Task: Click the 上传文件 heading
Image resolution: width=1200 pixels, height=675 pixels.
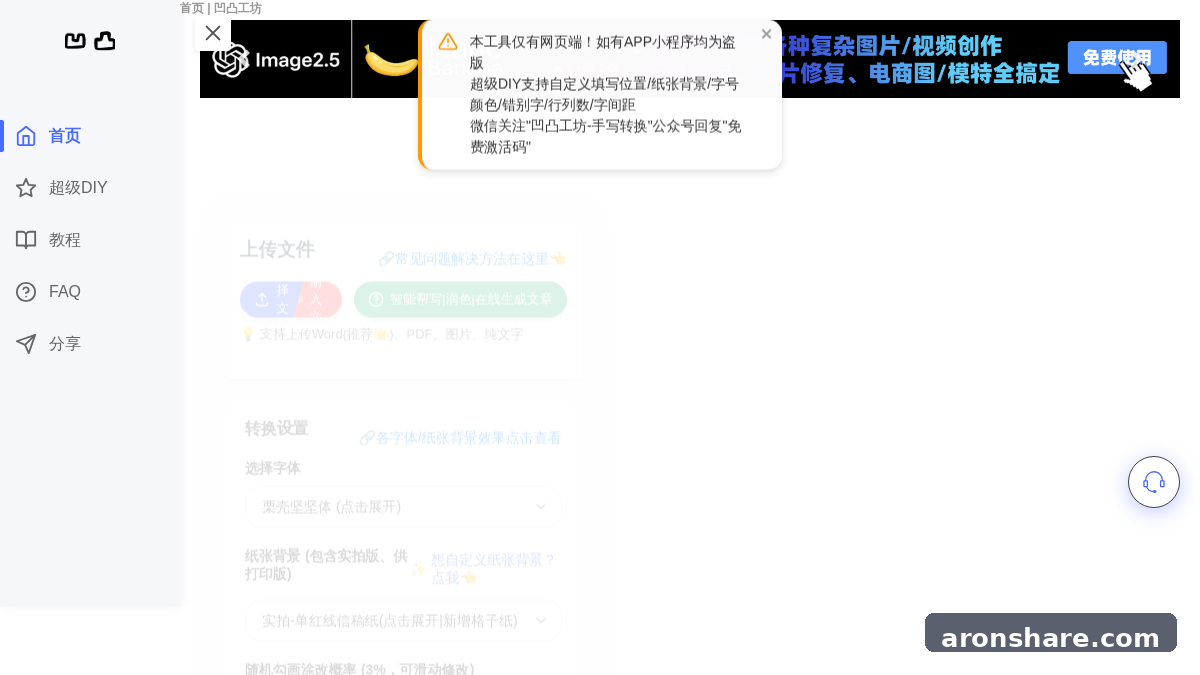Action: [277, 249]
